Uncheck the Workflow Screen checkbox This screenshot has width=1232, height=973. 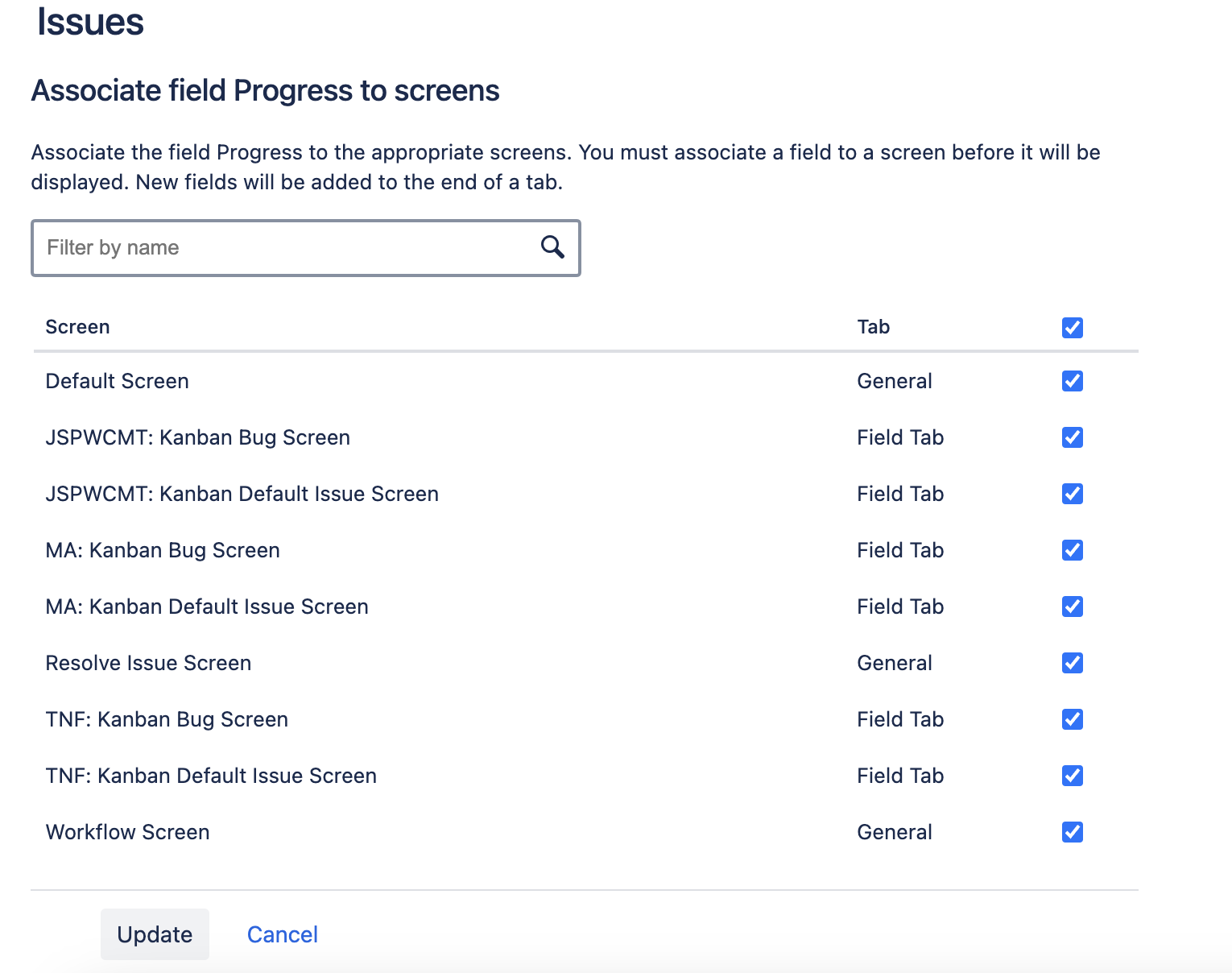click(1072, 832)
